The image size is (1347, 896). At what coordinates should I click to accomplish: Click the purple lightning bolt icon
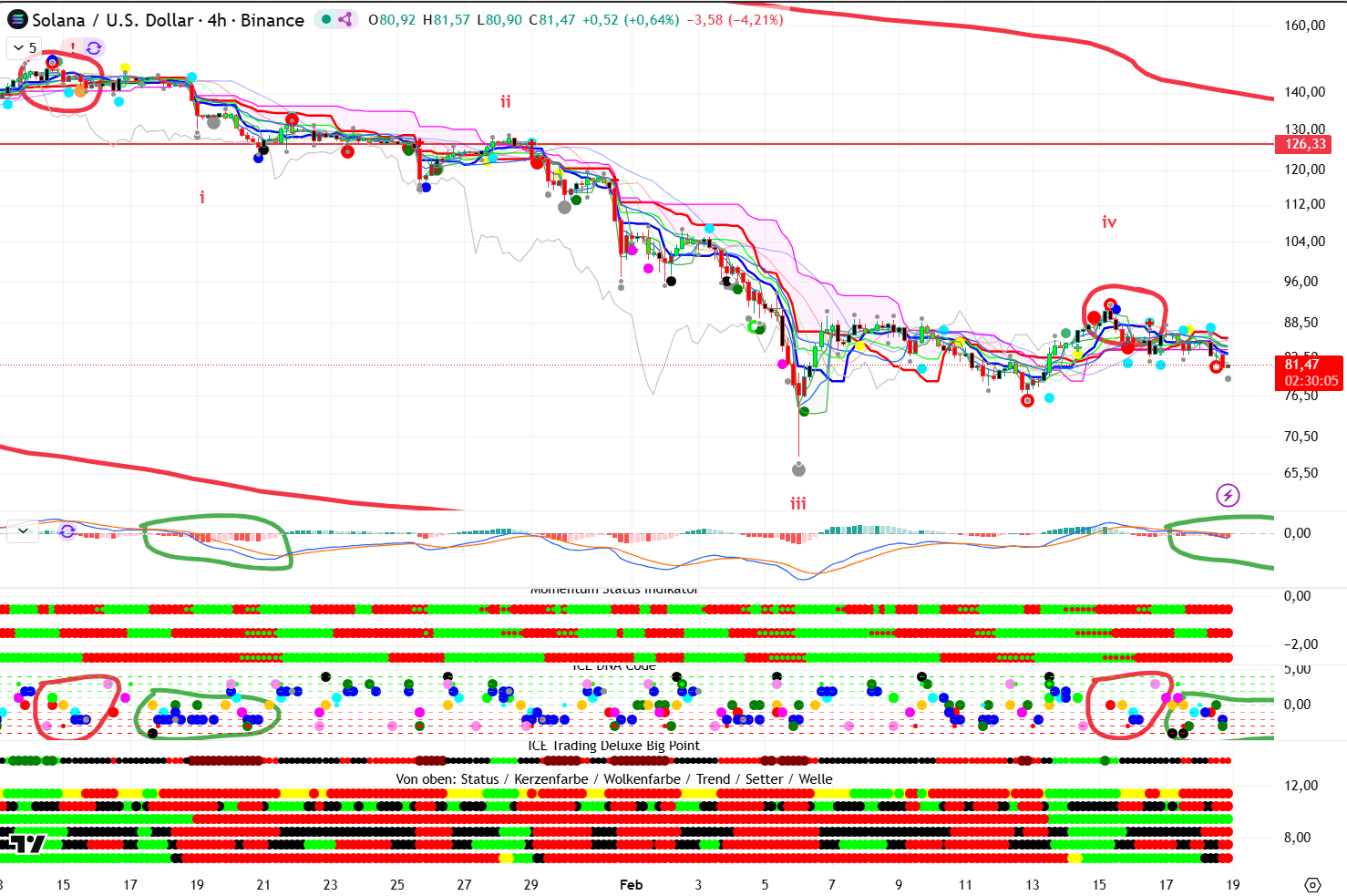1228,495
